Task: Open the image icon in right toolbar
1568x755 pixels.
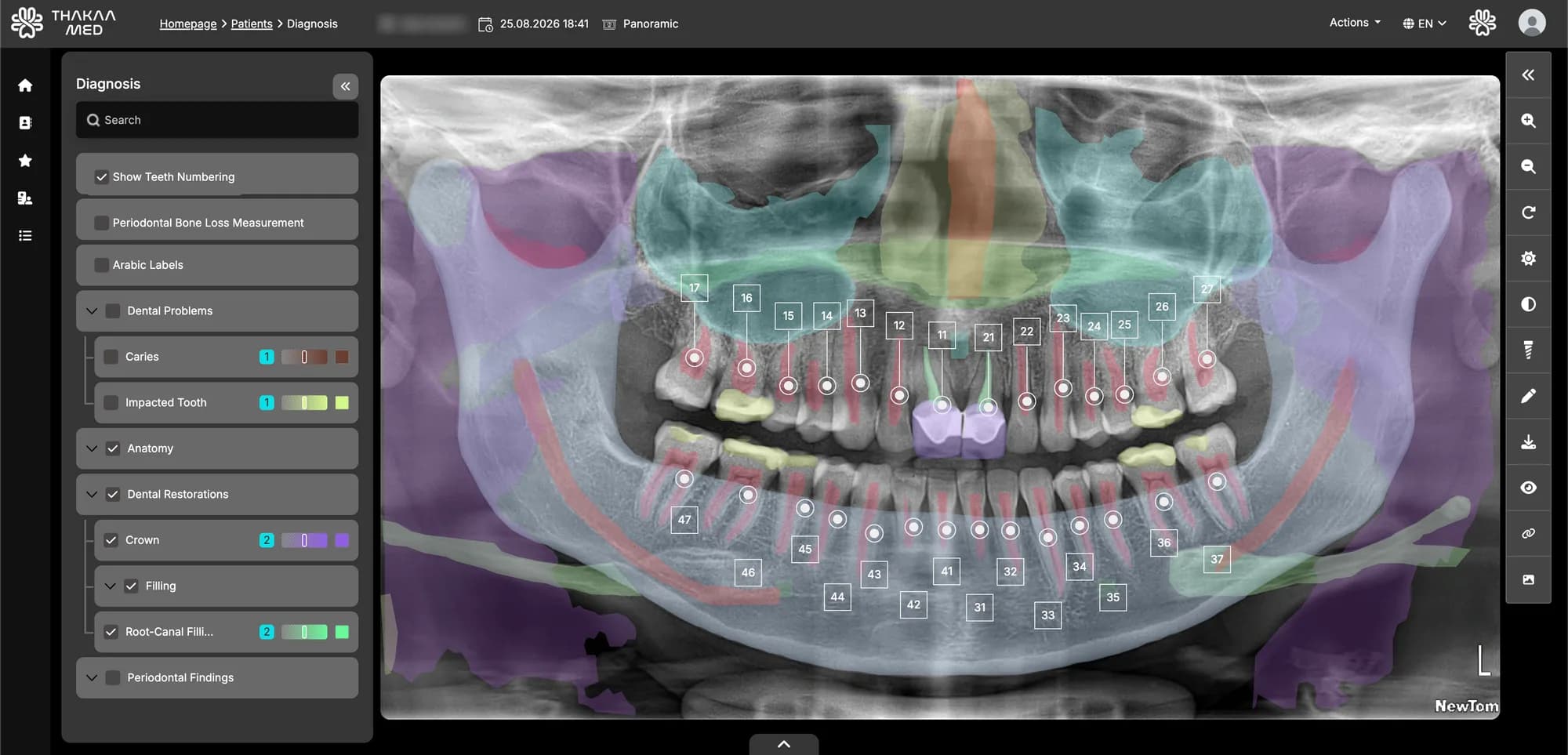Action: 1528,579
